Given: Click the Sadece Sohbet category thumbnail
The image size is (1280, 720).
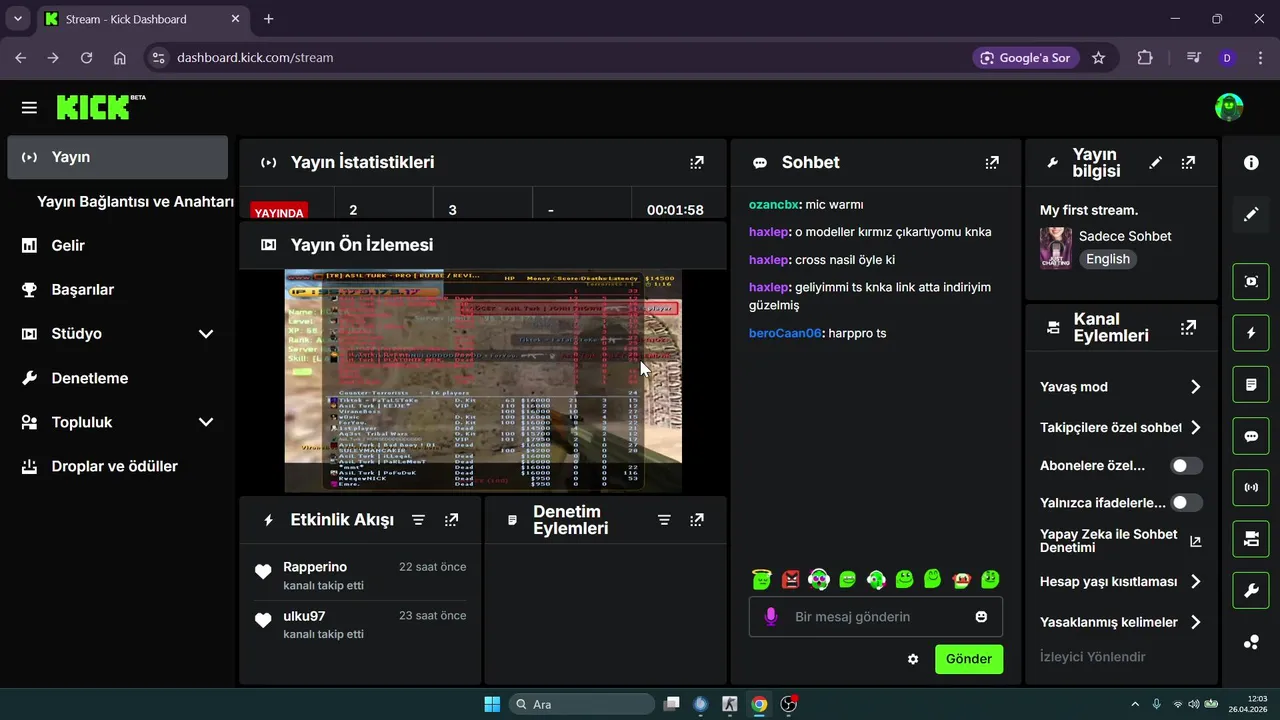Looking at the screenshot, I should click(1056, 248).
